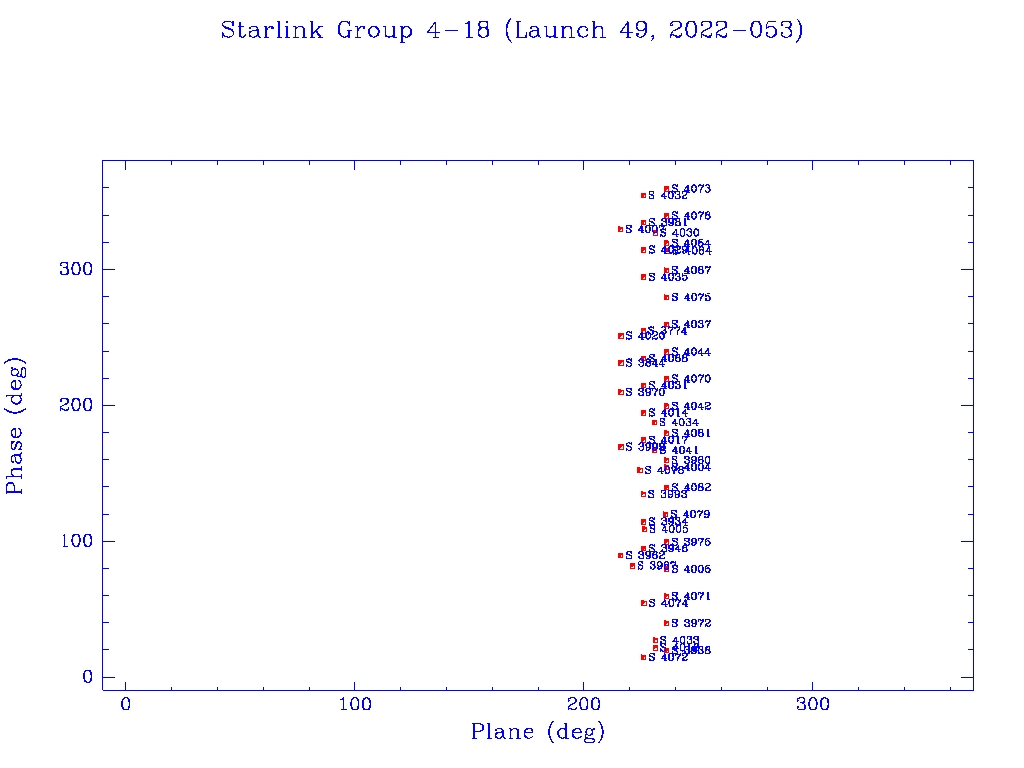The width and height of the screenshot is (1024, 768).
Task: Click the "S 4005" satellite label
Action: click(668, 529)
